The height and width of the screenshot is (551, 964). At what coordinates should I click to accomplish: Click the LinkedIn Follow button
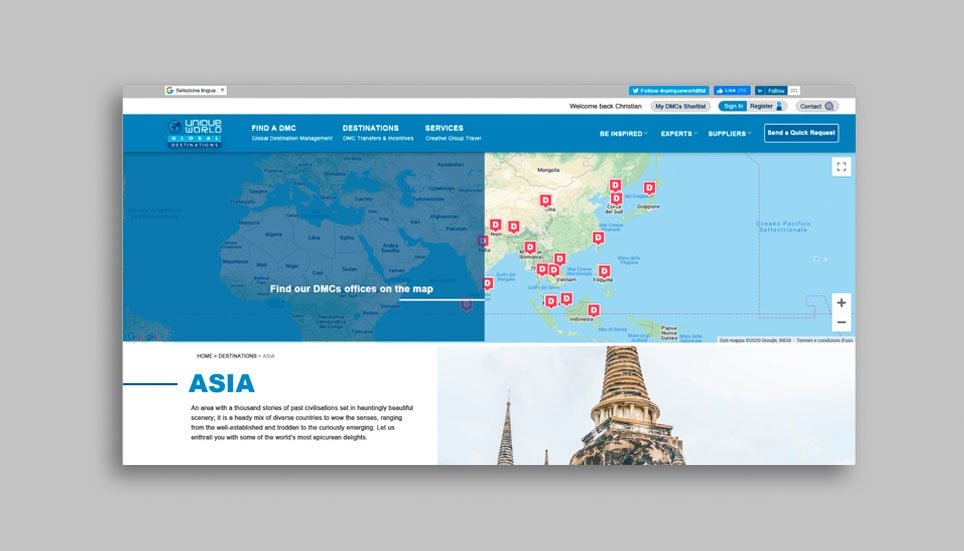click(771, 90)
